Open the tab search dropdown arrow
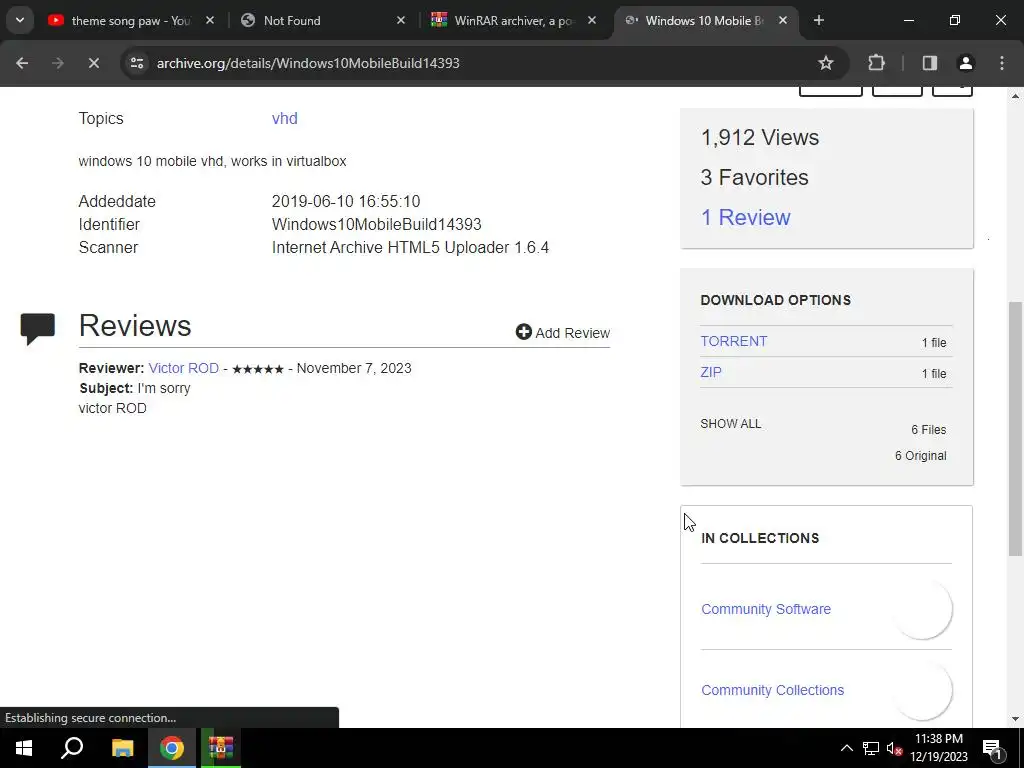 [20, 20]
